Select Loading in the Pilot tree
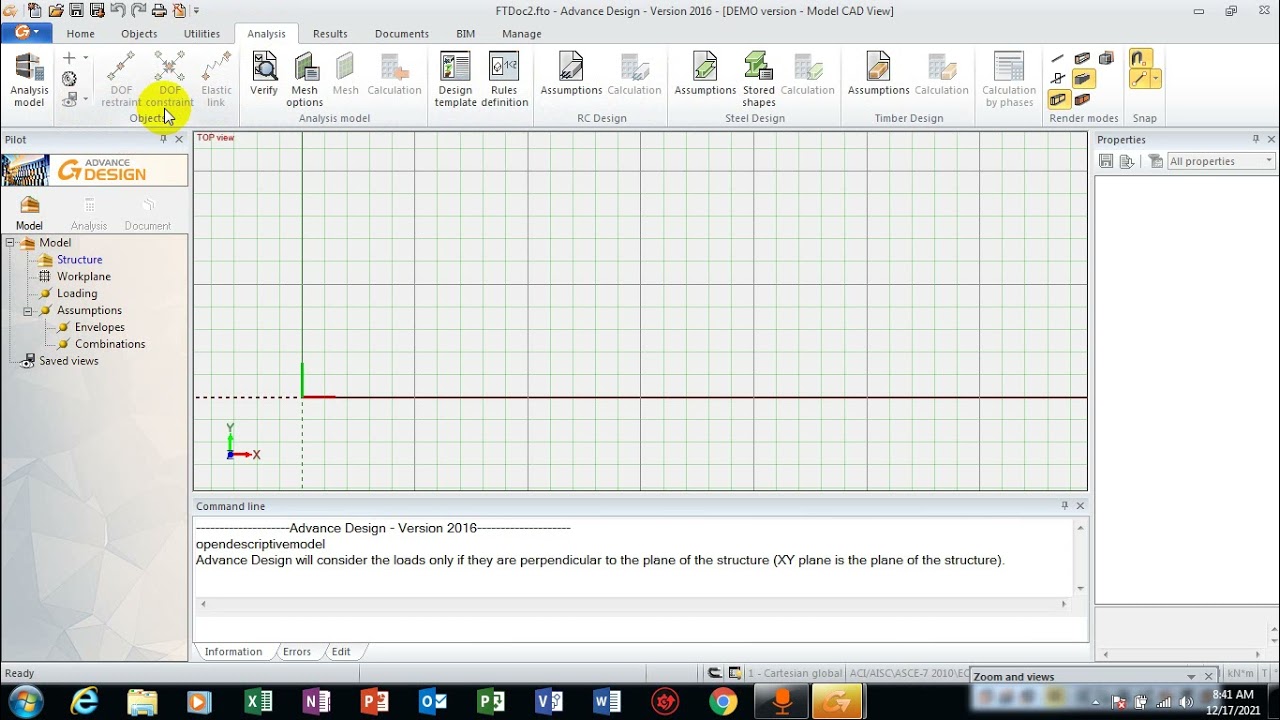The image size is (1280, 720). (77, 294)
